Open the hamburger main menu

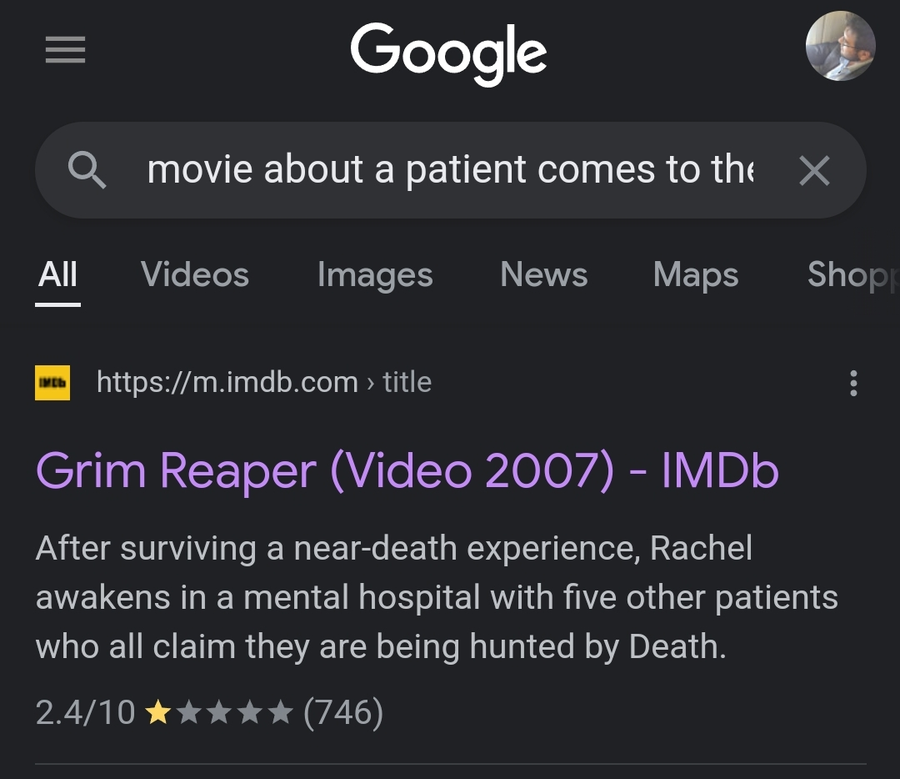(65, 50)
